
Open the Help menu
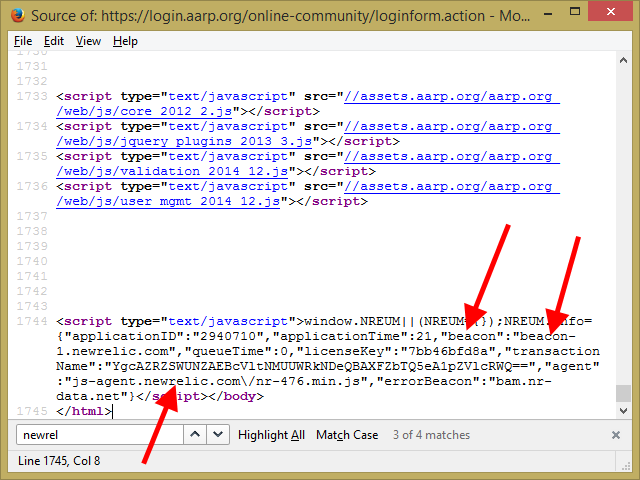click(x=125, y=41)
